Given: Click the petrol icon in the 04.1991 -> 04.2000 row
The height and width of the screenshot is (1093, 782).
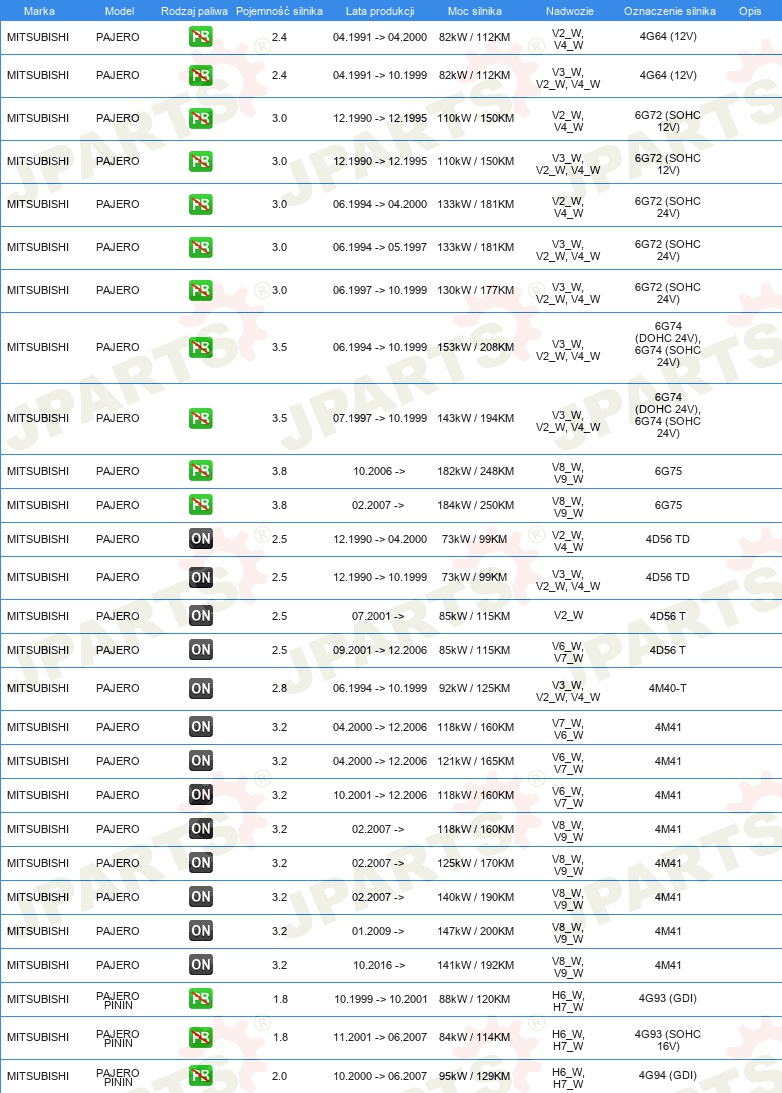Looking at the screenshot, I should click(x=201, y=37).
